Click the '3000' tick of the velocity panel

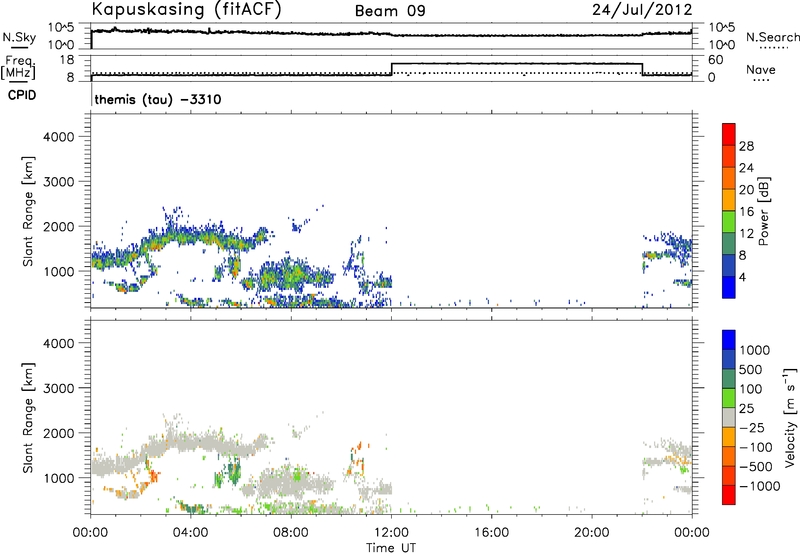pyautogui.click(x=58, y=388)
